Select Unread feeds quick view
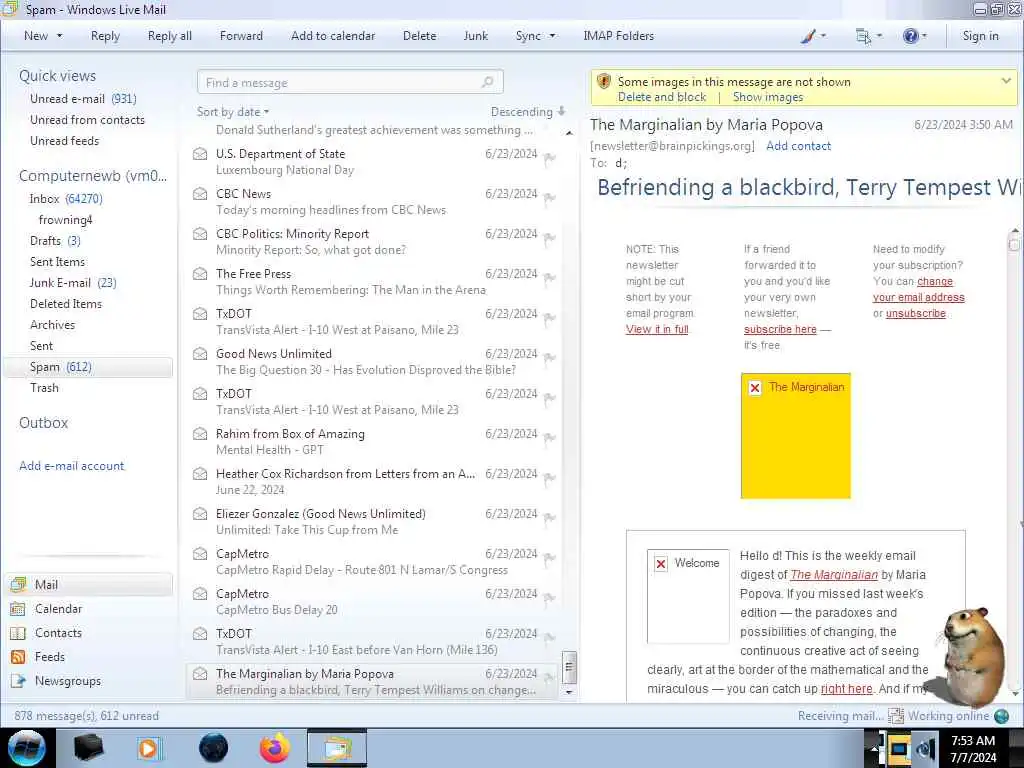1024x768 pixels. [x=64, y=140]
